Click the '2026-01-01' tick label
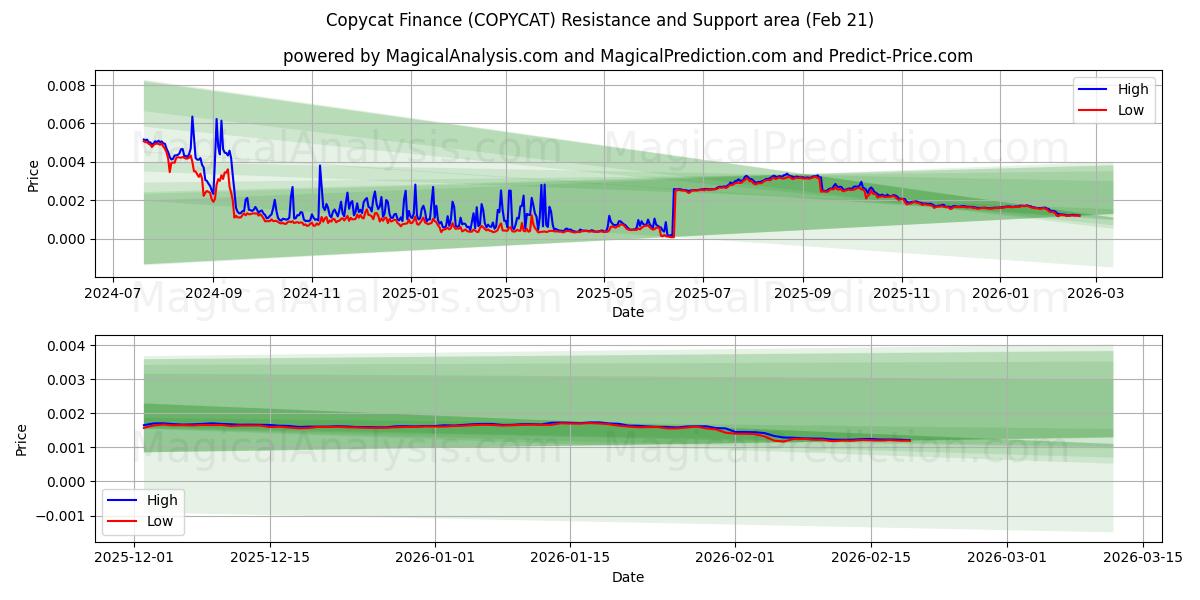The width and height of the screenshot is (1200, 600). [436, 559]
